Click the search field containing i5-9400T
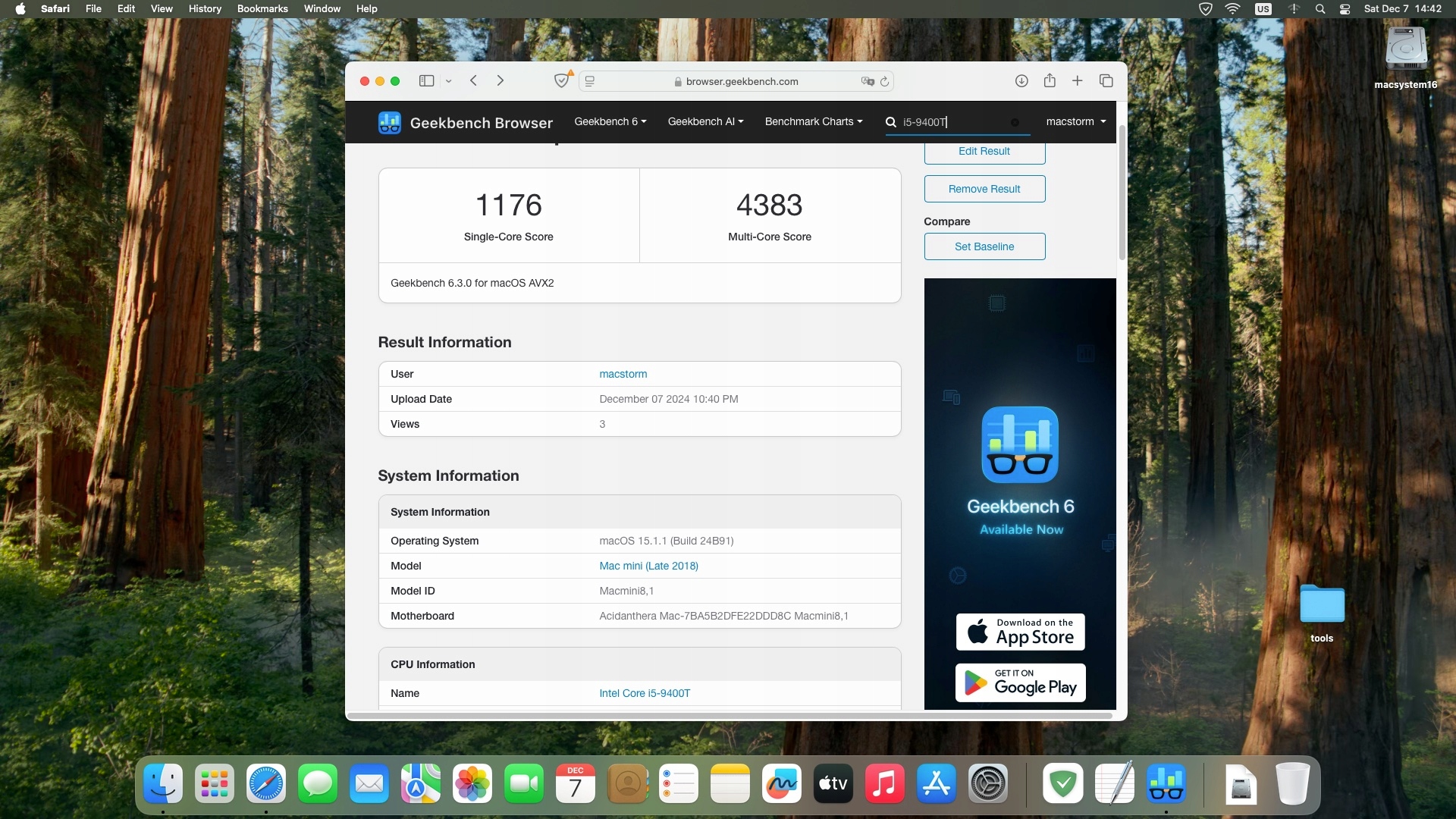Screen dimensions: 1456x819 pos(957,122)
